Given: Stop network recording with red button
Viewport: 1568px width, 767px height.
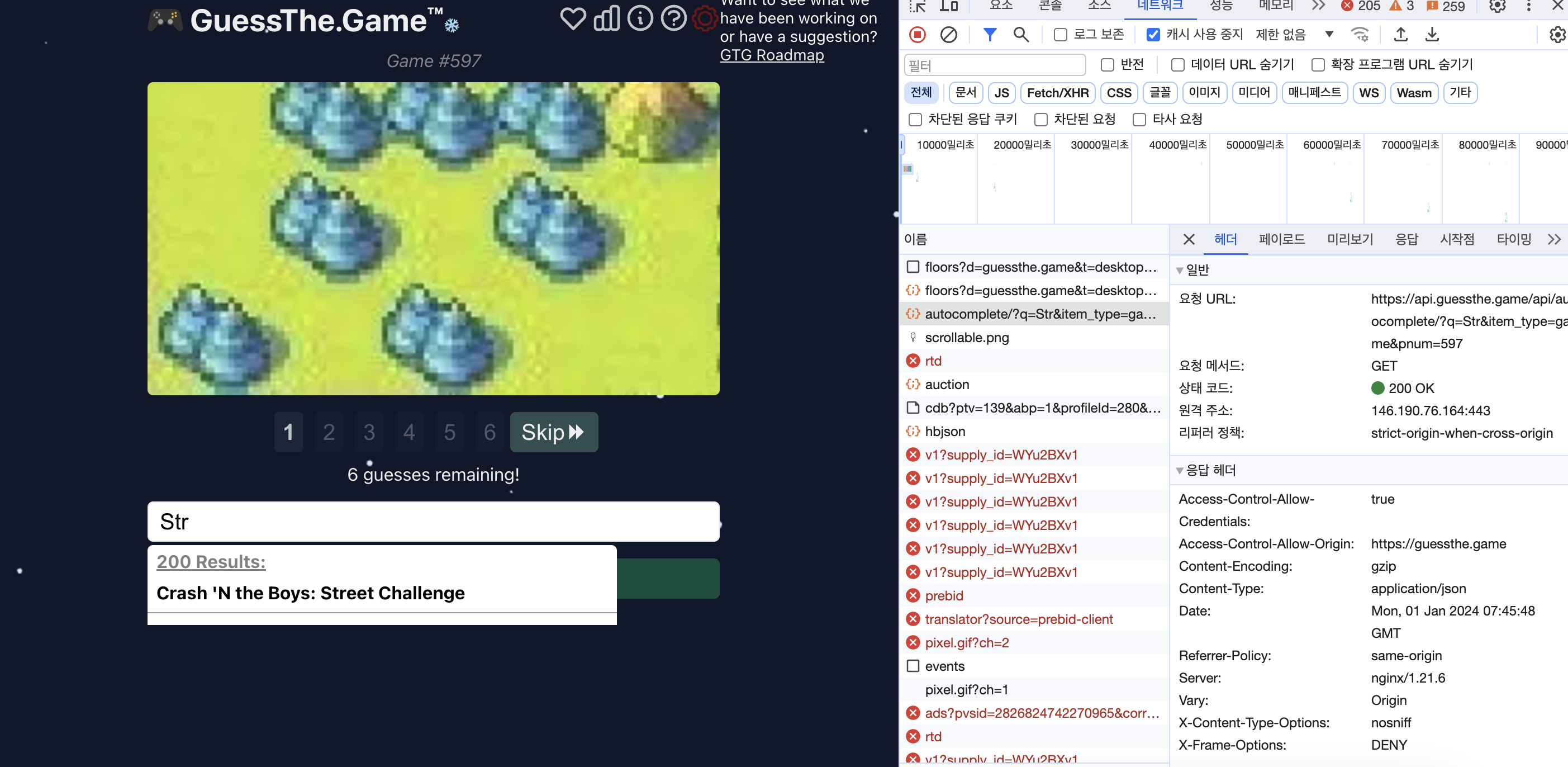Looking at the screenshot, I should tap(916, 35).
